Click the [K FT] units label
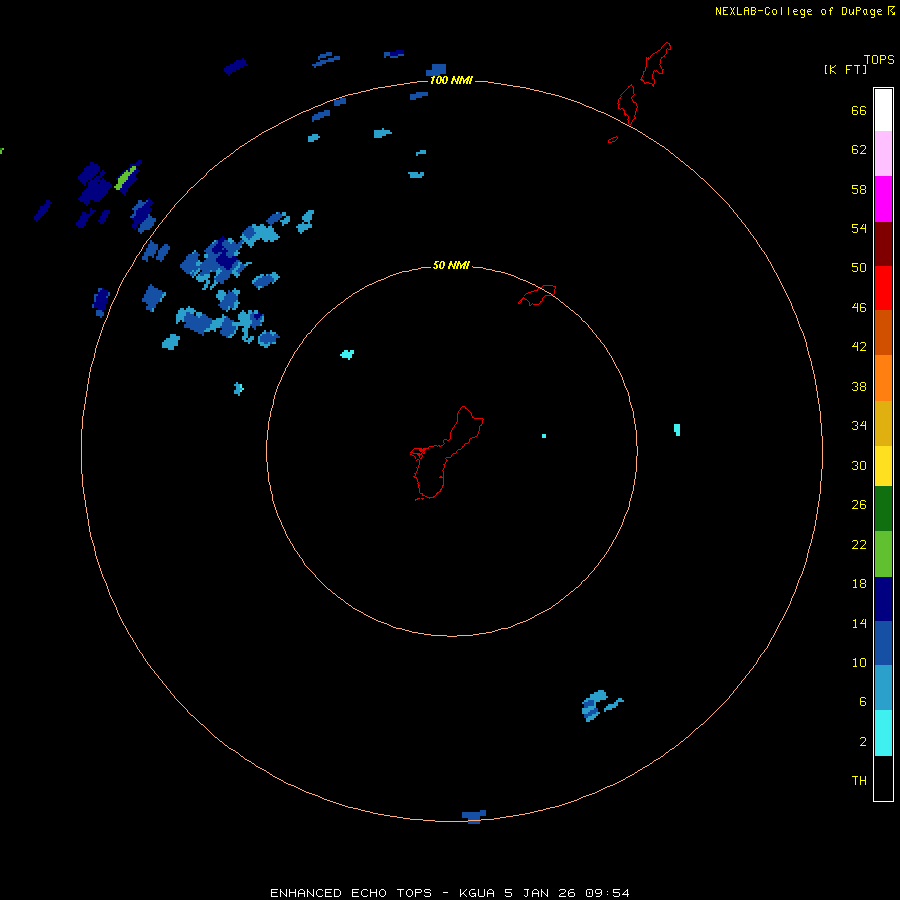The width and height of the screenshot is (900, 900). 845,70
